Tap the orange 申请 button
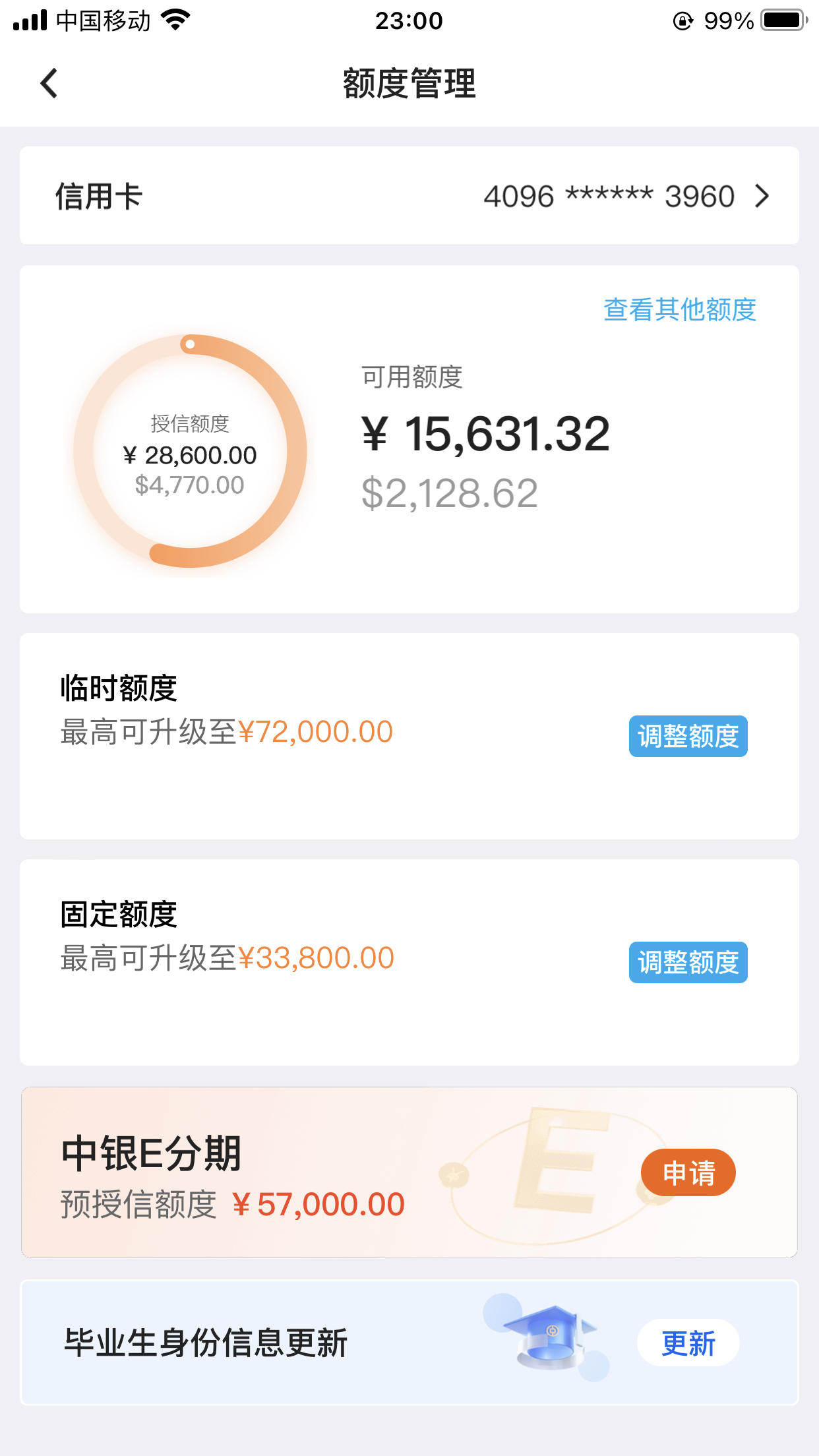 (688, 1172)
